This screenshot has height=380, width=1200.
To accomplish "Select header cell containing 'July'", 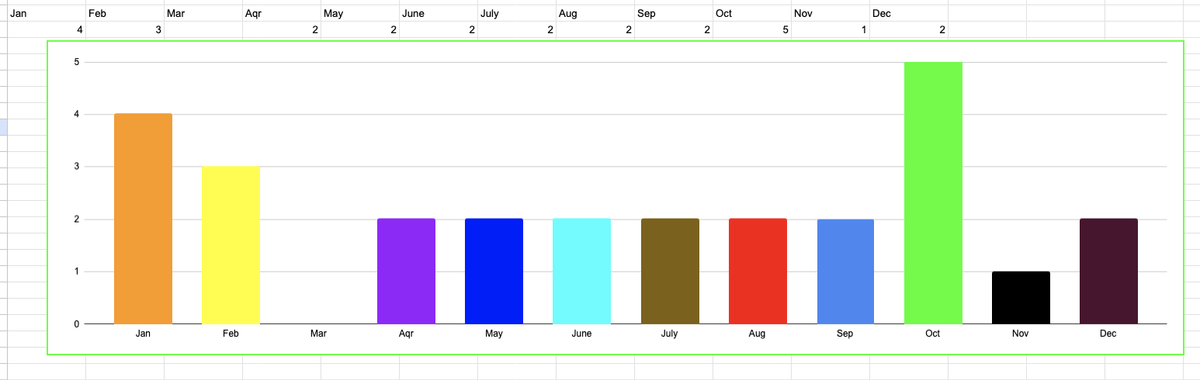I will 517,13.
